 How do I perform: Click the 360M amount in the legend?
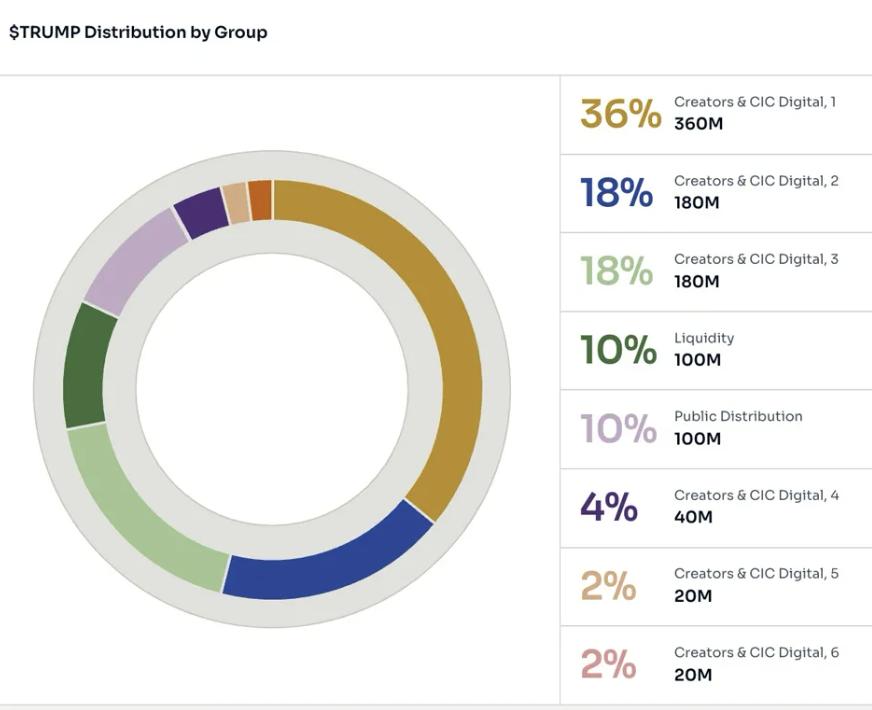pos(698,124)
